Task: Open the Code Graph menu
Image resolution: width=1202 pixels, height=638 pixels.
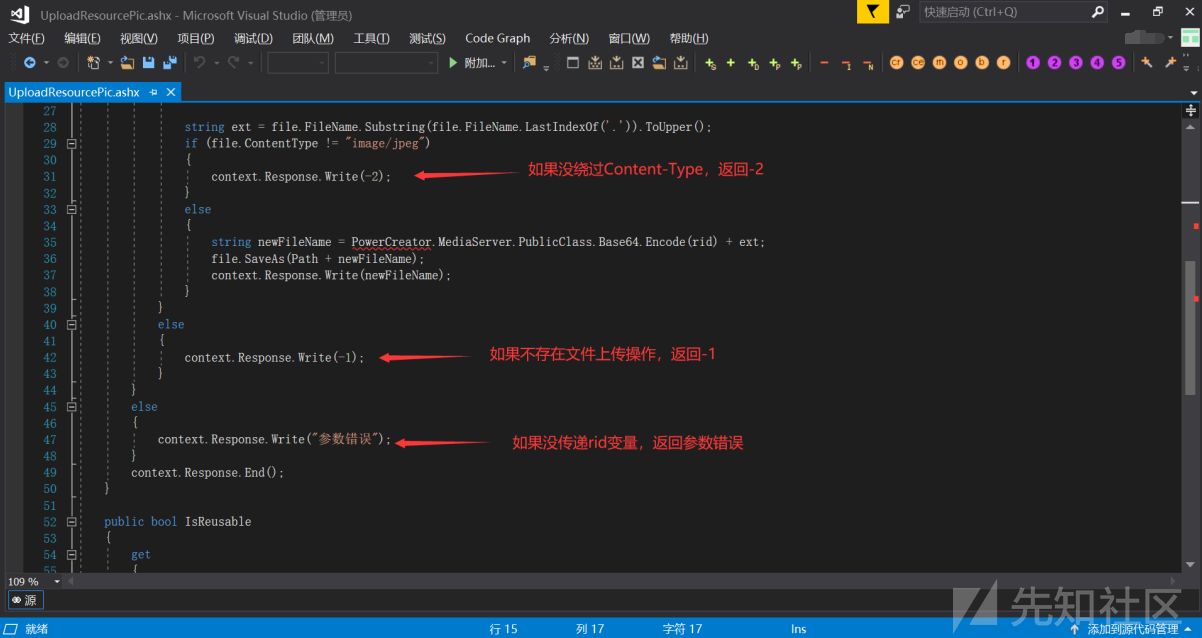Action: click(497, 38)
